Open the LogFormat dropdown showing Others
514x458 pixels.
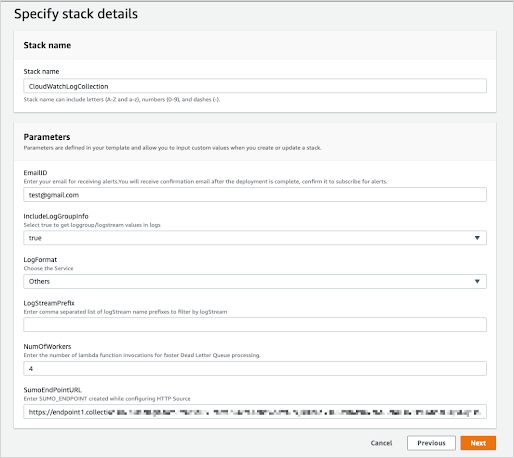tap(255, 281)
